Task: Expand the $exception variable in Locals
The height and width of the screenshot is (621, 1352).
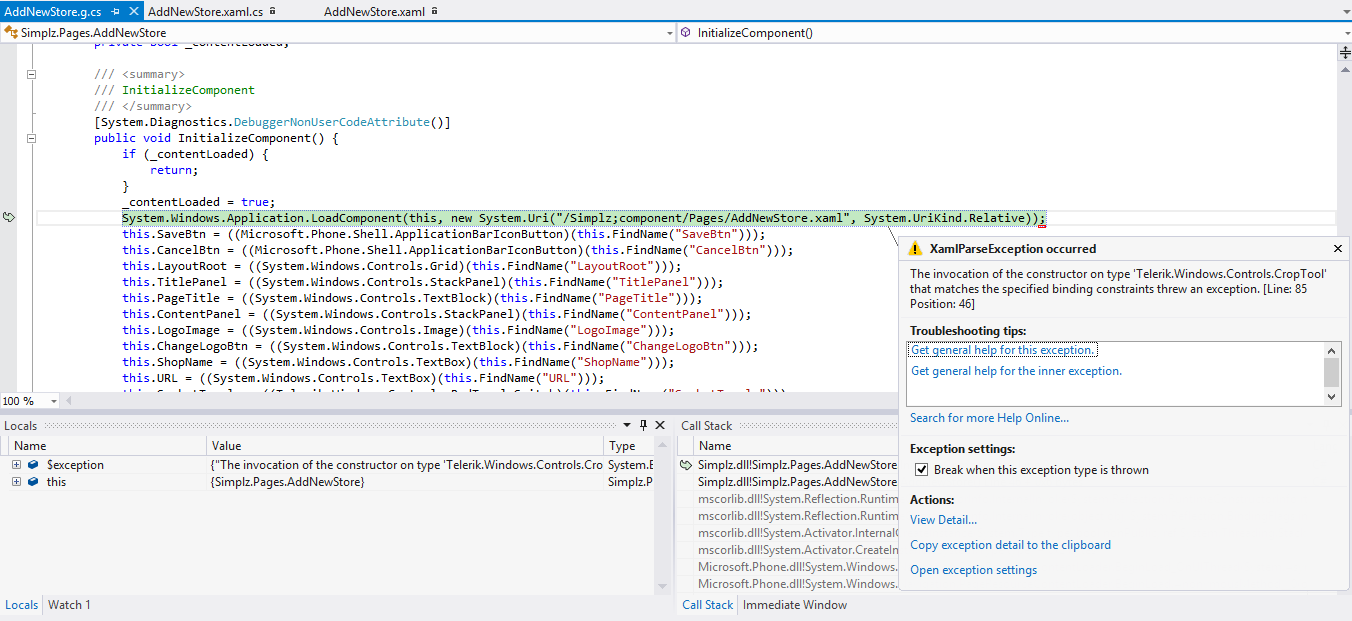Action: 17,465
